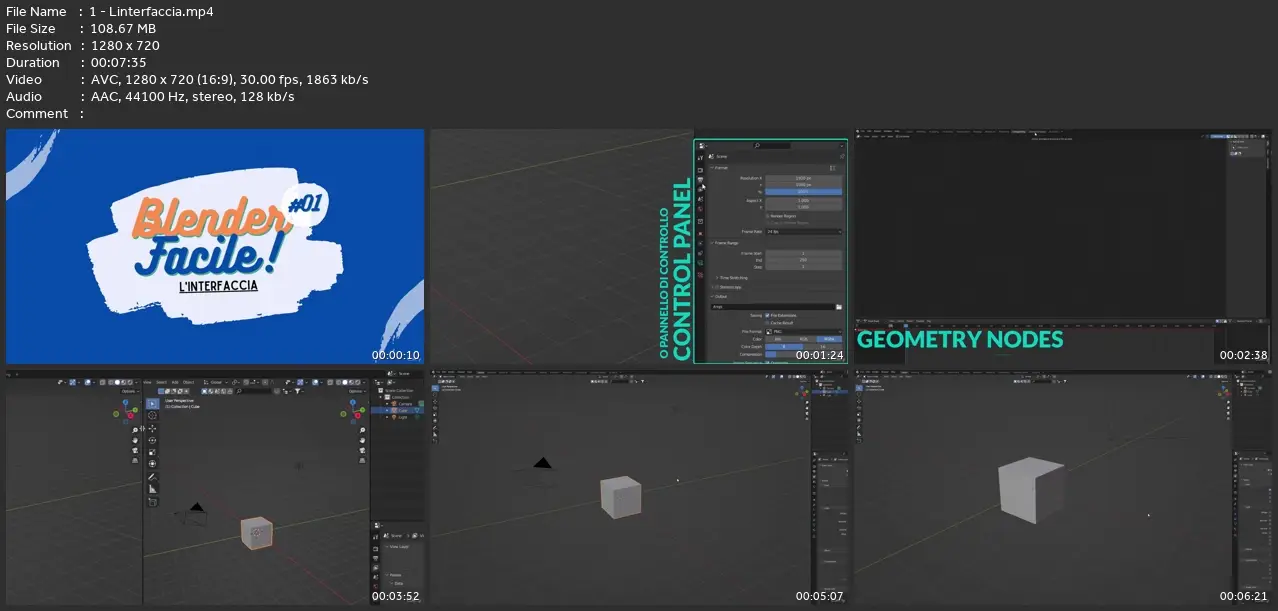The image size is (1278, 611).
Task: Click the Frame Start field
Action: (x=803, y=253)
